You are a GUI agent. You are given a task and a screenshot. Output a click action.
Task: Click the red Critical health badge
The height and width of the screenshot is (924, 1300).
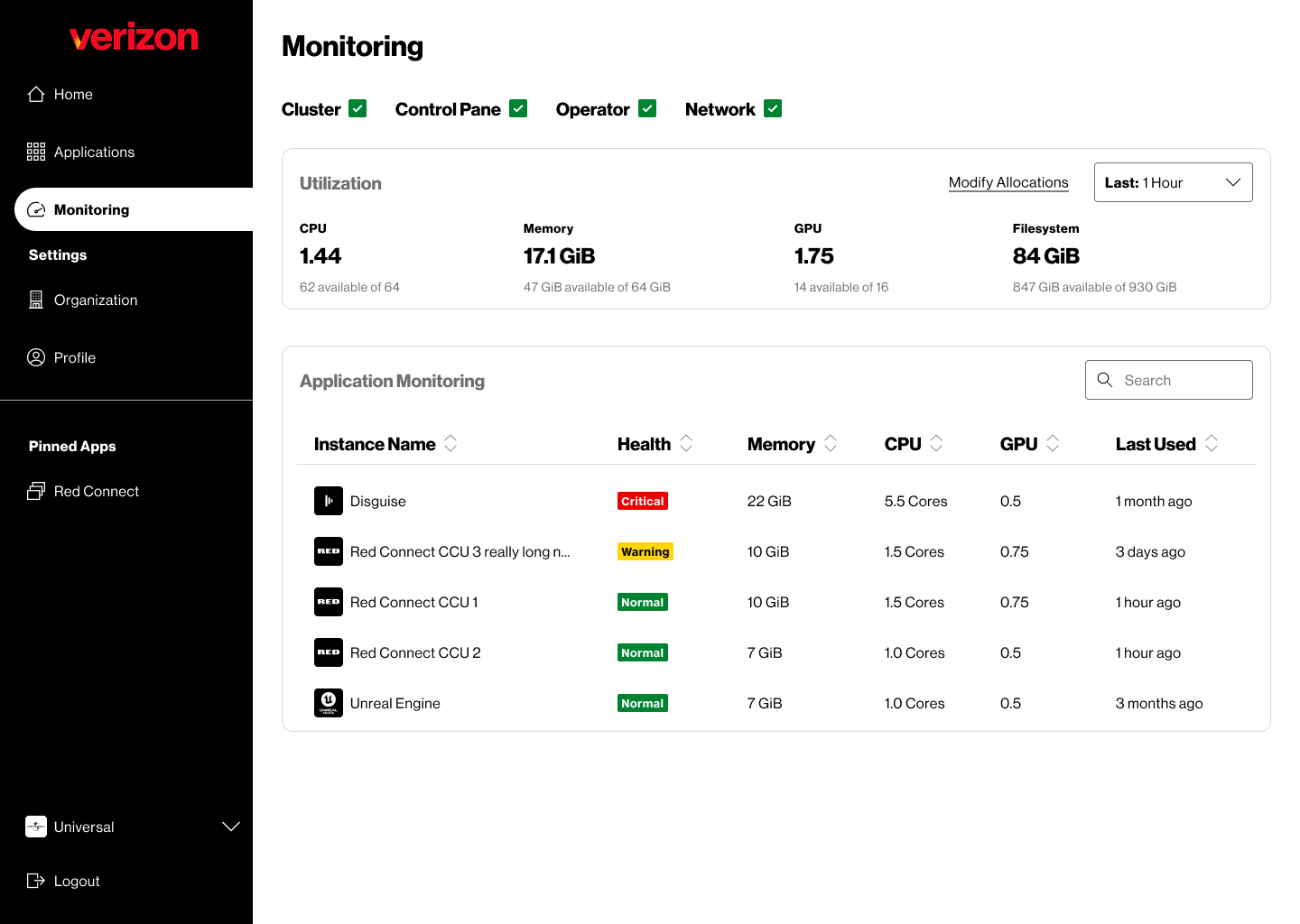click(643, 501)
